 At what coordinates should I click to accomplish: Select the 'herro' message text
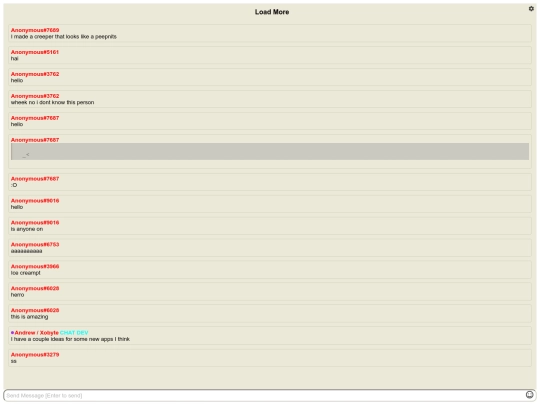17,295
